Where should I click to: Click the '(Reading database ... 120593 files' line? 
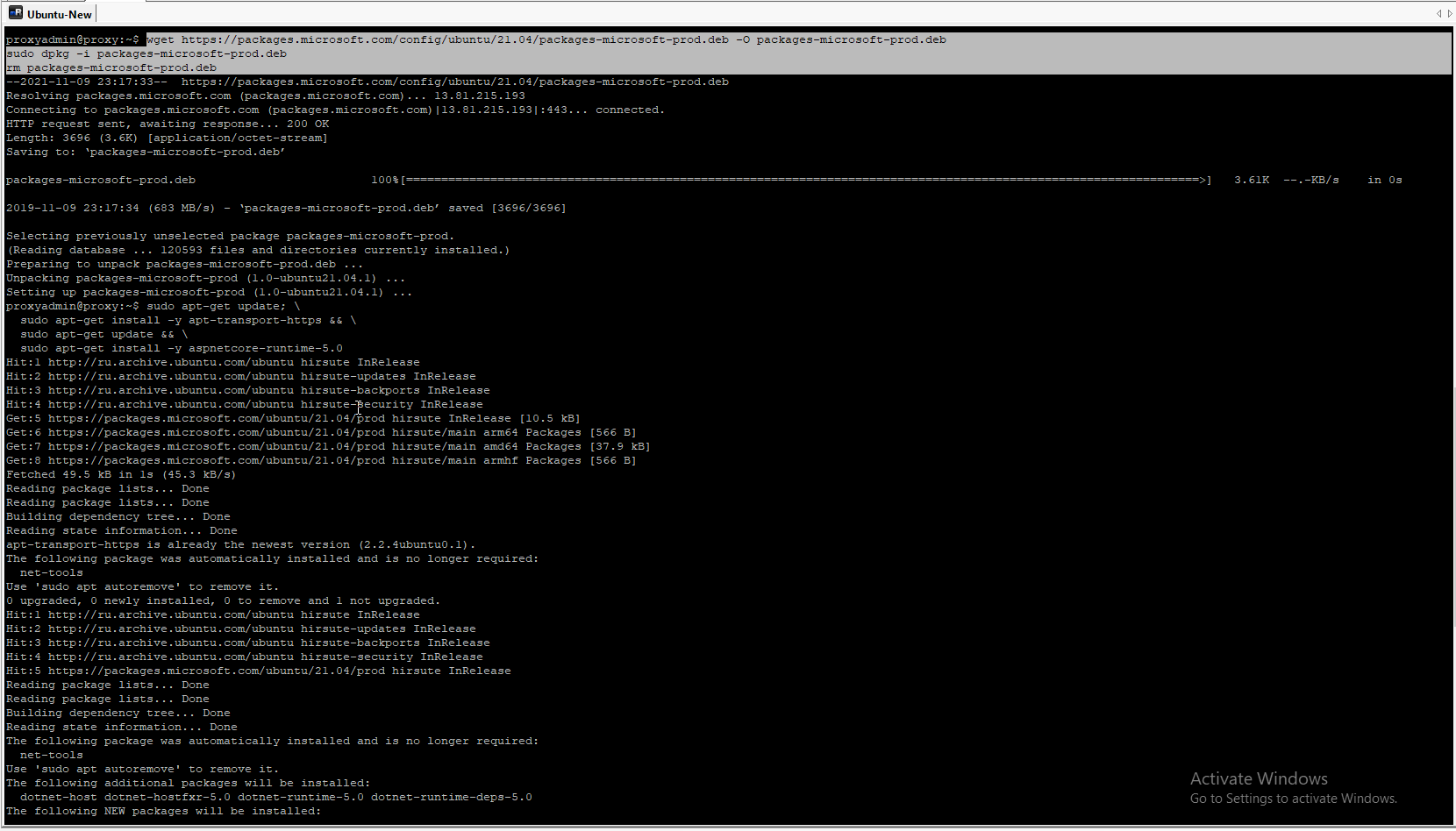tap(258, 250)
